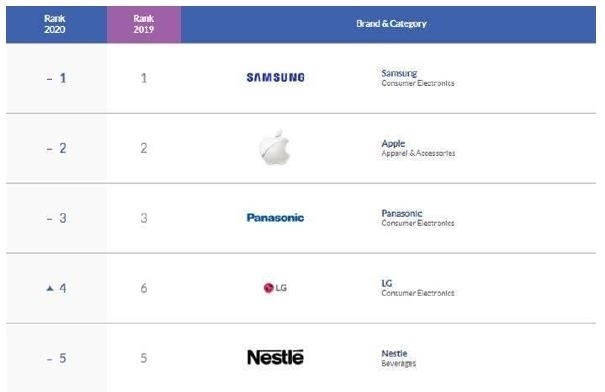
Task: Click Apple's Apparel & Accessories category text
Action: (418, 153)
